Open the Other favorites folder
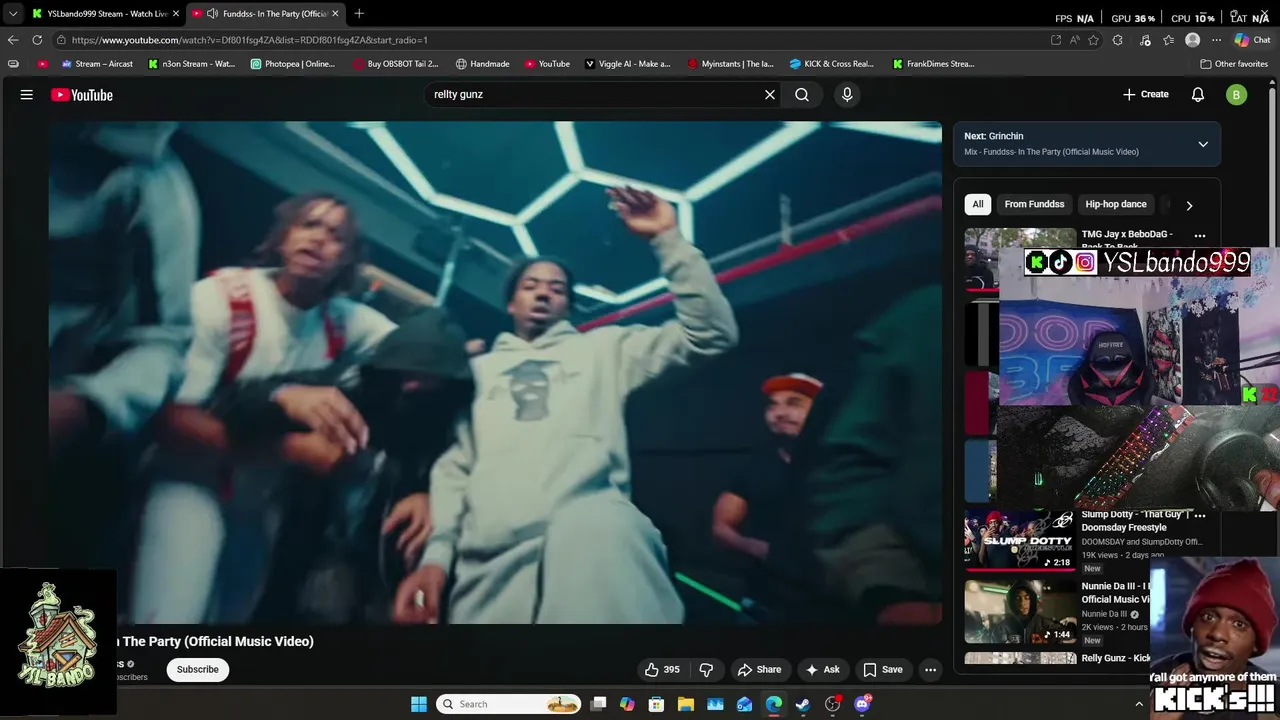1280x720 pixels. coord(1234,64)
